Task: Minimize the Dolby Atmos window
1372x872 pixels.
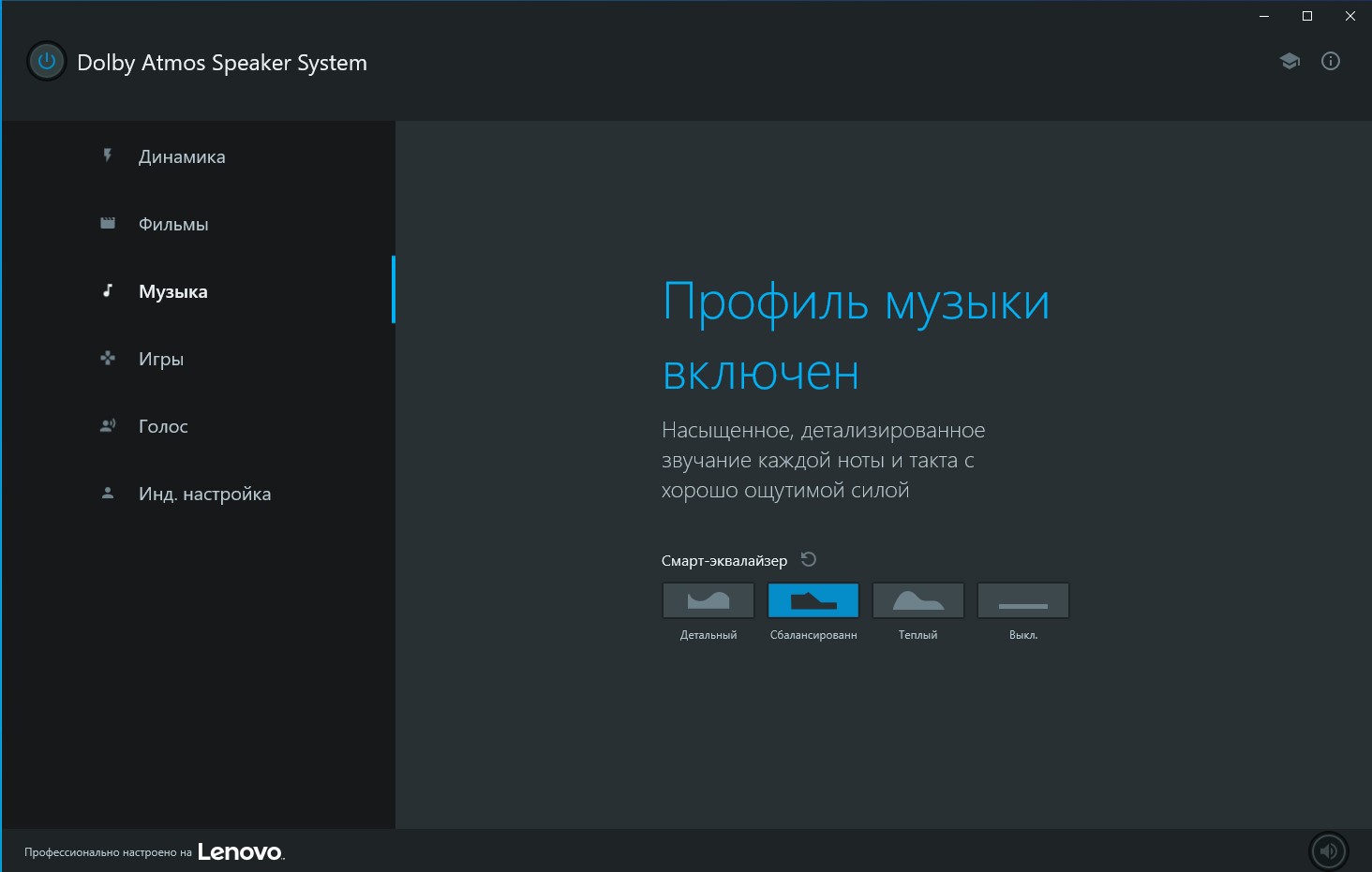Action: coord(1264,16)
